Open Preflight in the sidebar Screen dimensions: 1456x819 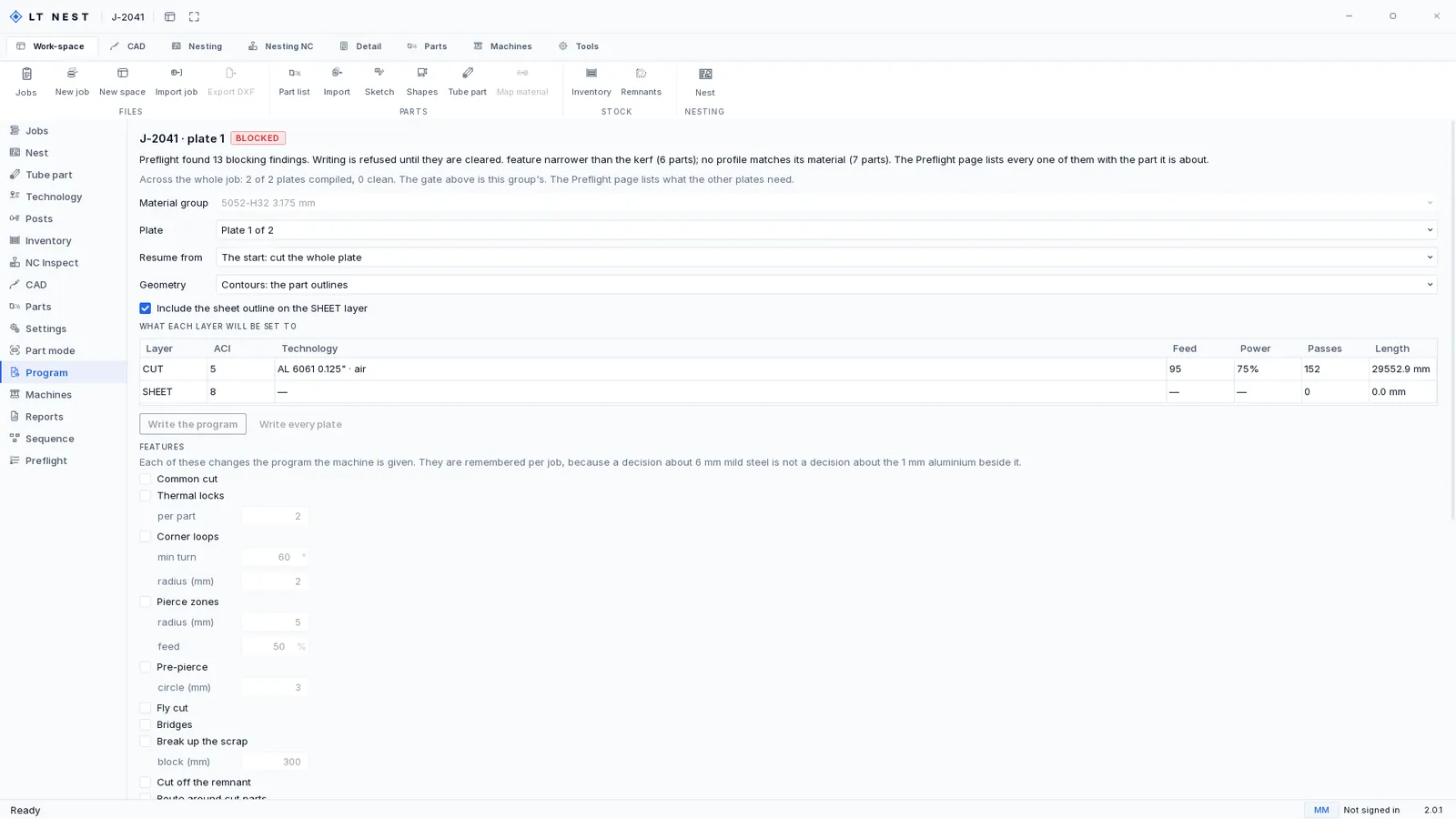(64, 460)
